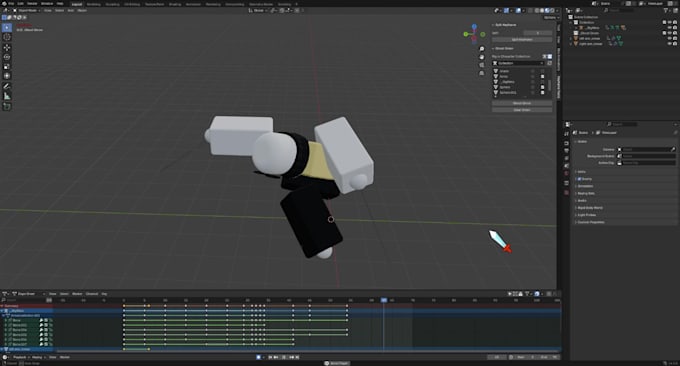Switch to Solid viewport shading
680x366 pixels.
pyautogui.click(x=542, y=10)
